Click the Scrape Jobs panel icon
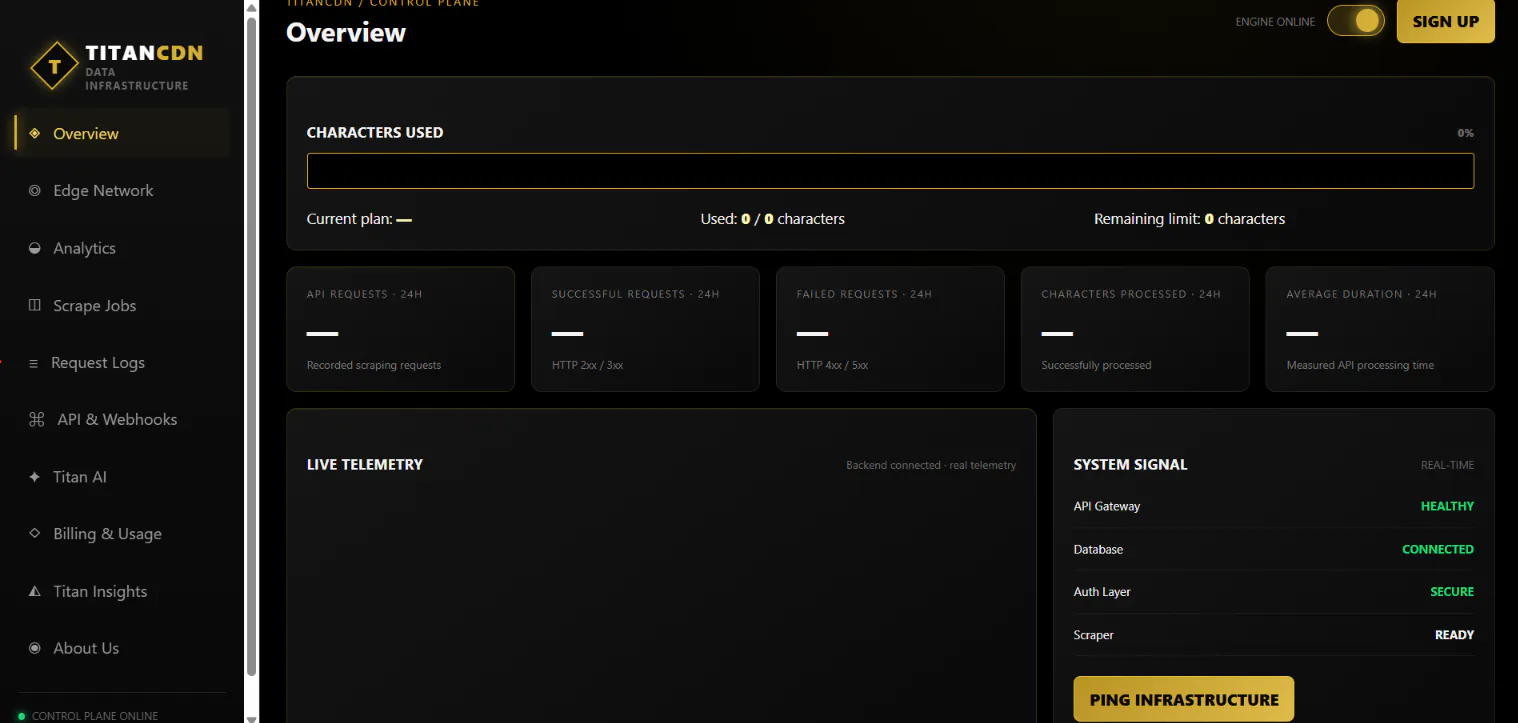Image resolution: width=1518 pixels, height=723 pixels. pos(35,305)
